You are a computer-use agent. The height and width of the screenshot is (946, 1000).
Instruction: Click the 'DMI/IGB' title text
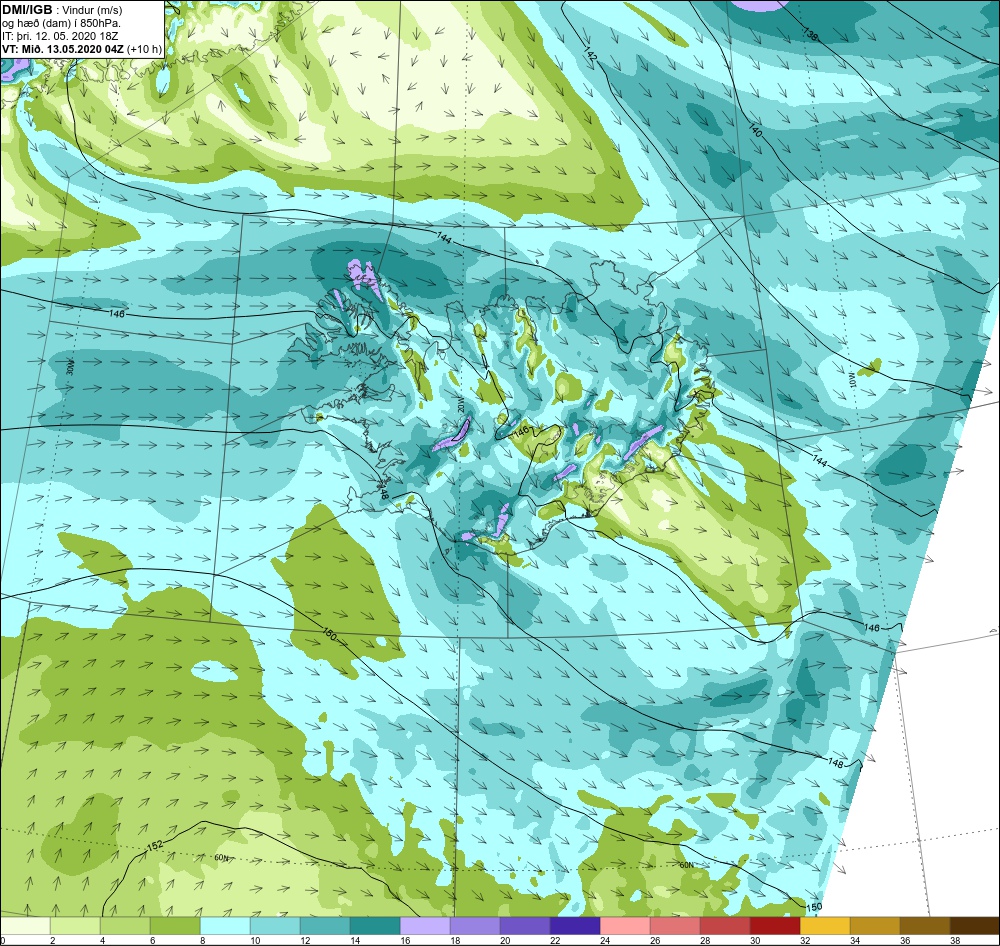pyautogui.click(x=27, y=10)
